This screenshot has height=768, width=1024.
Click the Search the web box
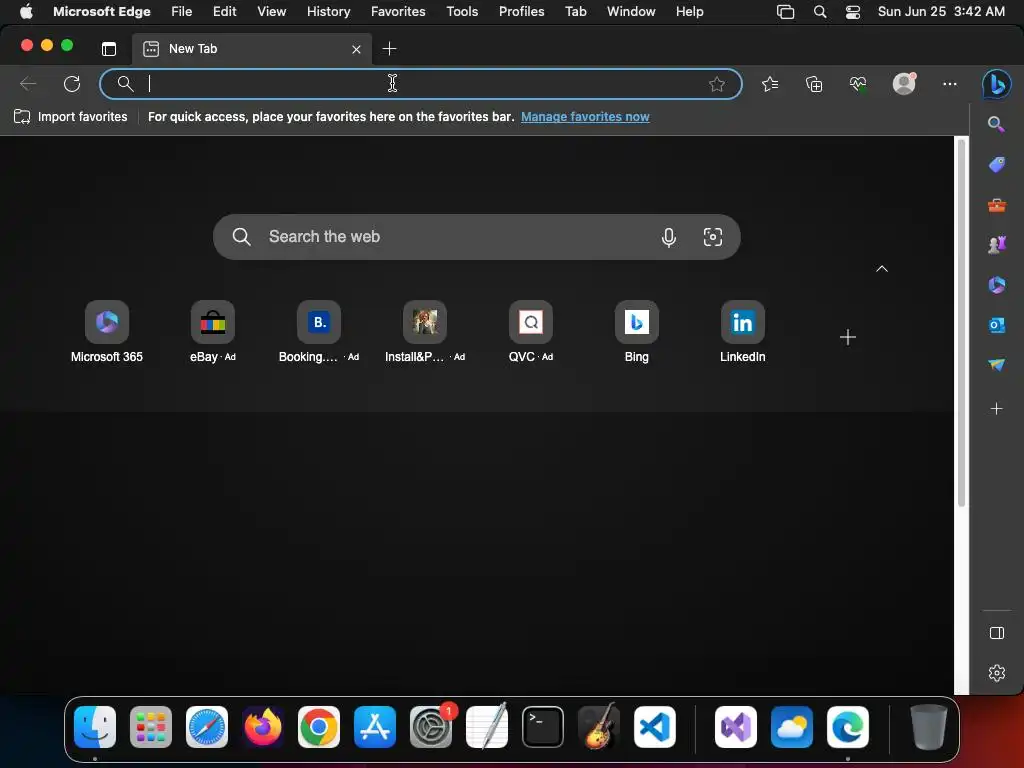[477, 236]
